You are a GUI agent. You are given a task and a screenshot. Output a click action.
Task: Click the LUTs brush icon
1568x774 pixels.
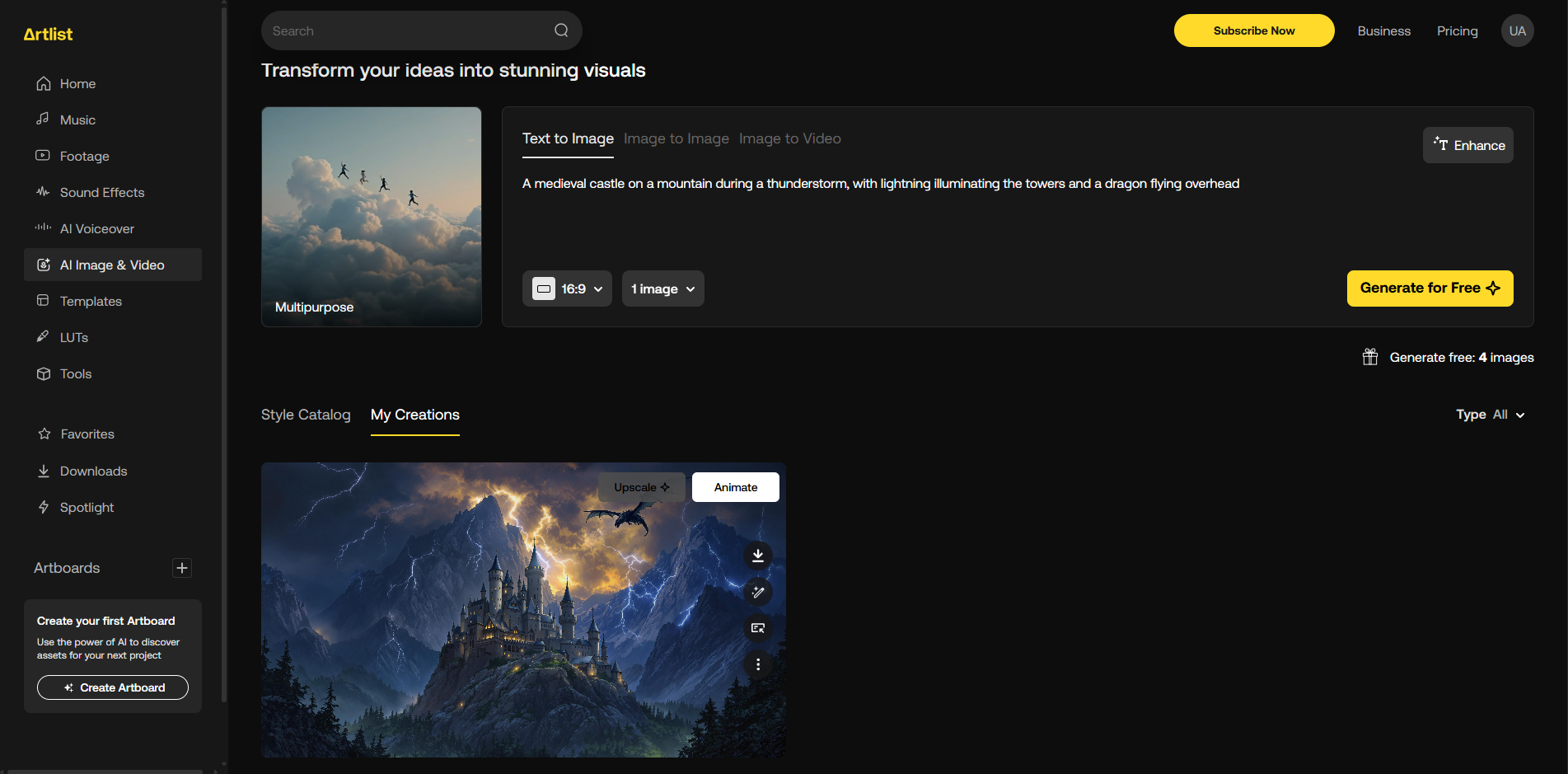pos(43,337)
